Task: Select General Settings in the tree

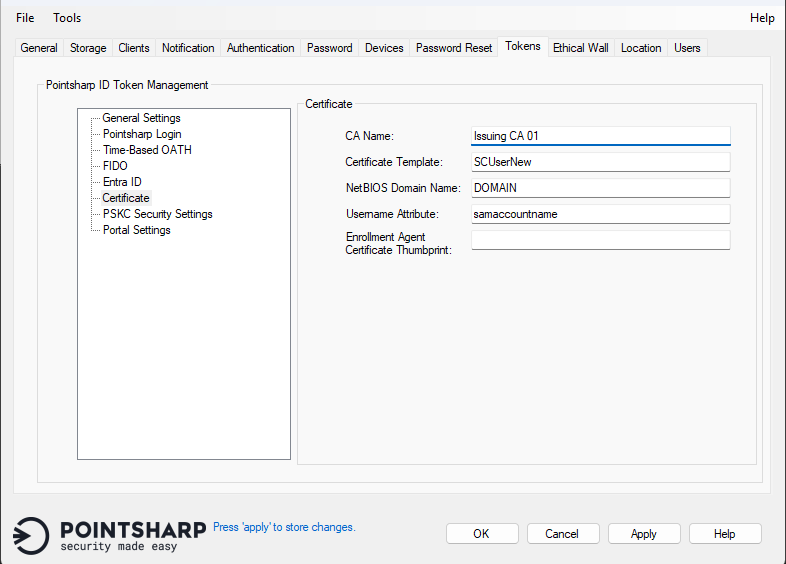Action: coord(141,118)
